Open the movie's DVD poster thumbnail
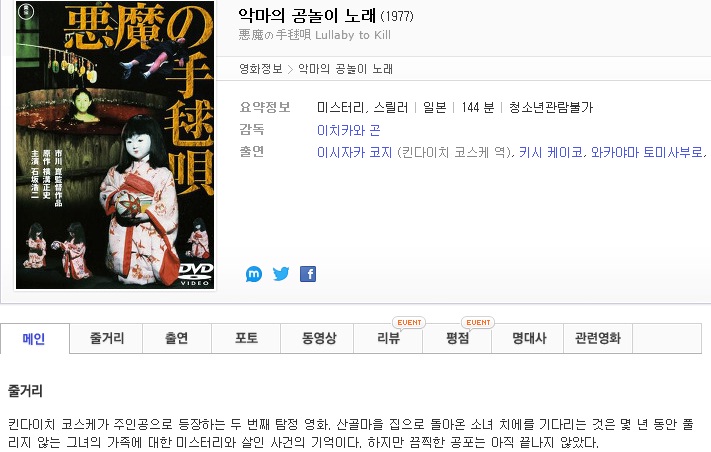 [115, 145]
